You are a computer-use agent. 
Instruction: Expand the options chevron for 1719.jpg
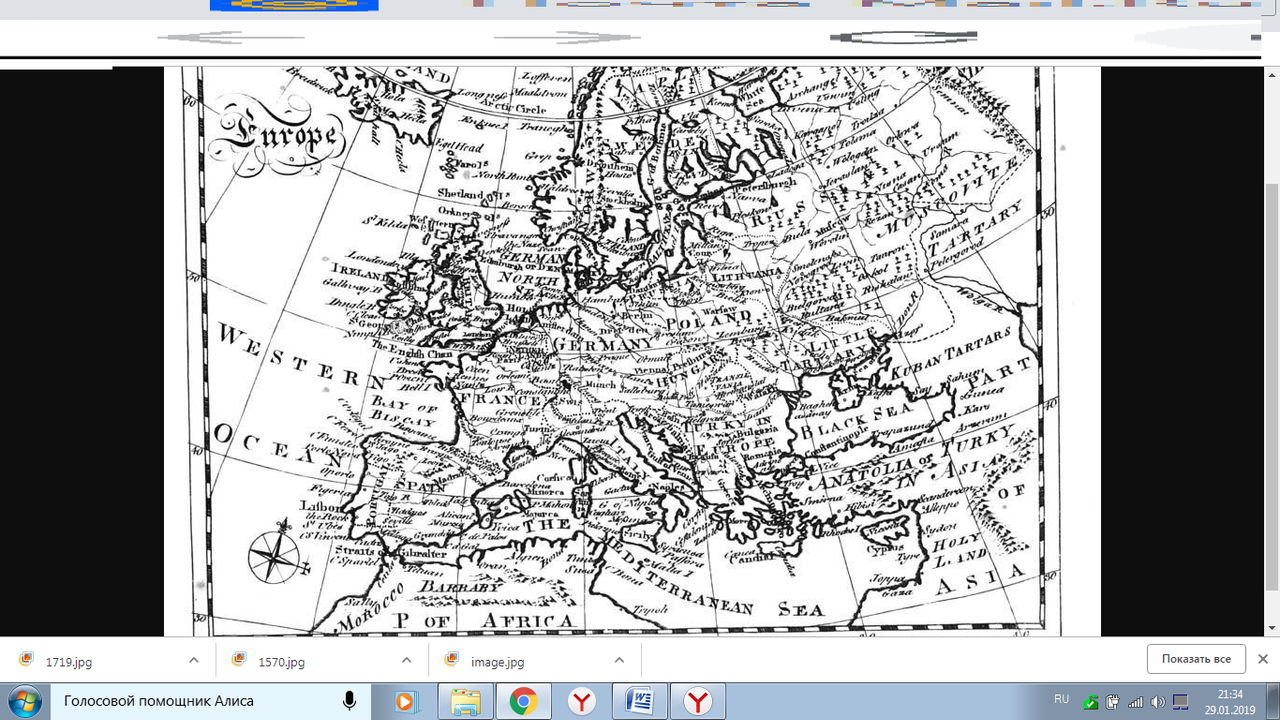[194, 661]
